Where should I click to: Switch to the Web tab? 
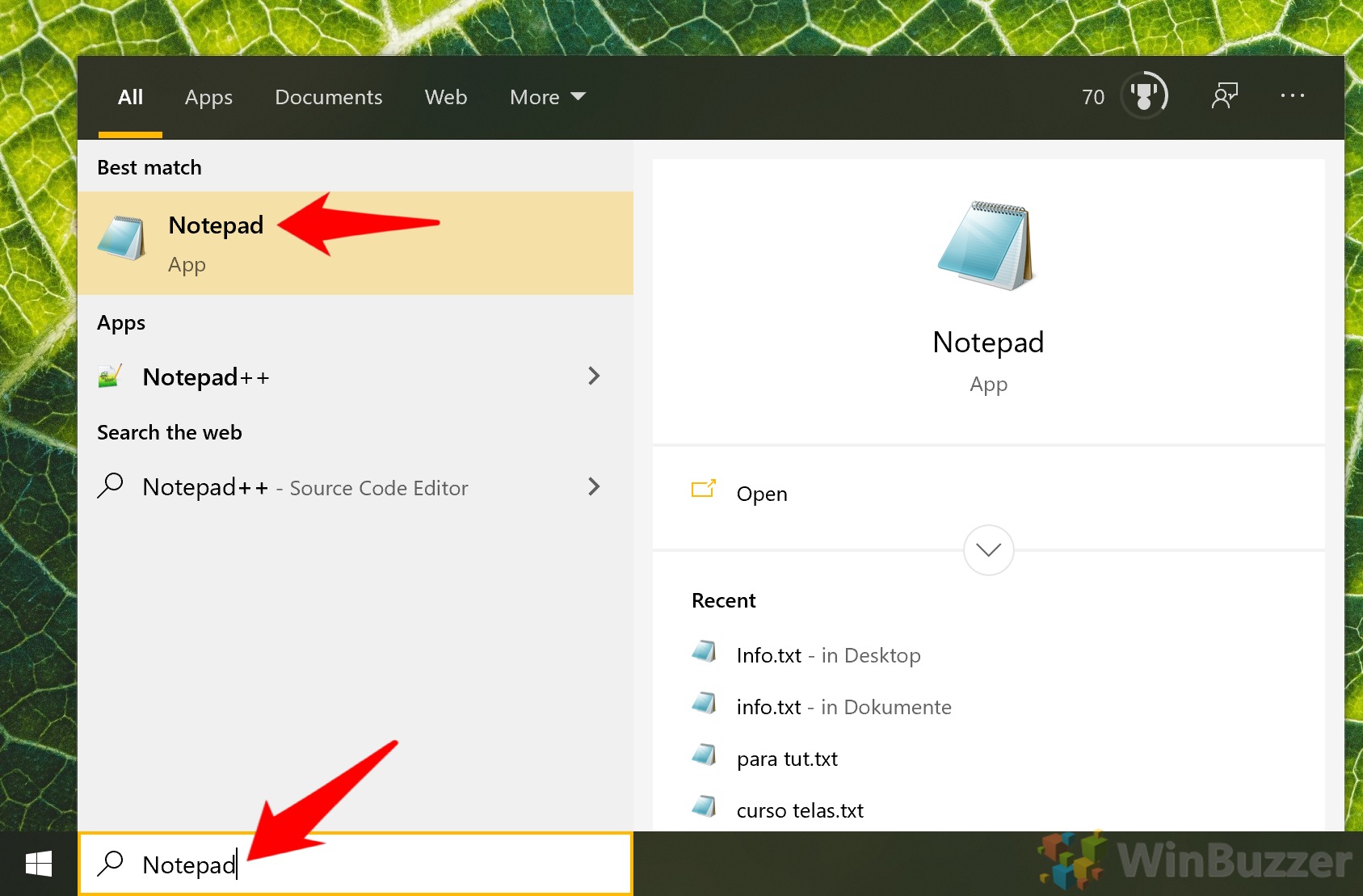pyautogui.click(x=446, y=97)
